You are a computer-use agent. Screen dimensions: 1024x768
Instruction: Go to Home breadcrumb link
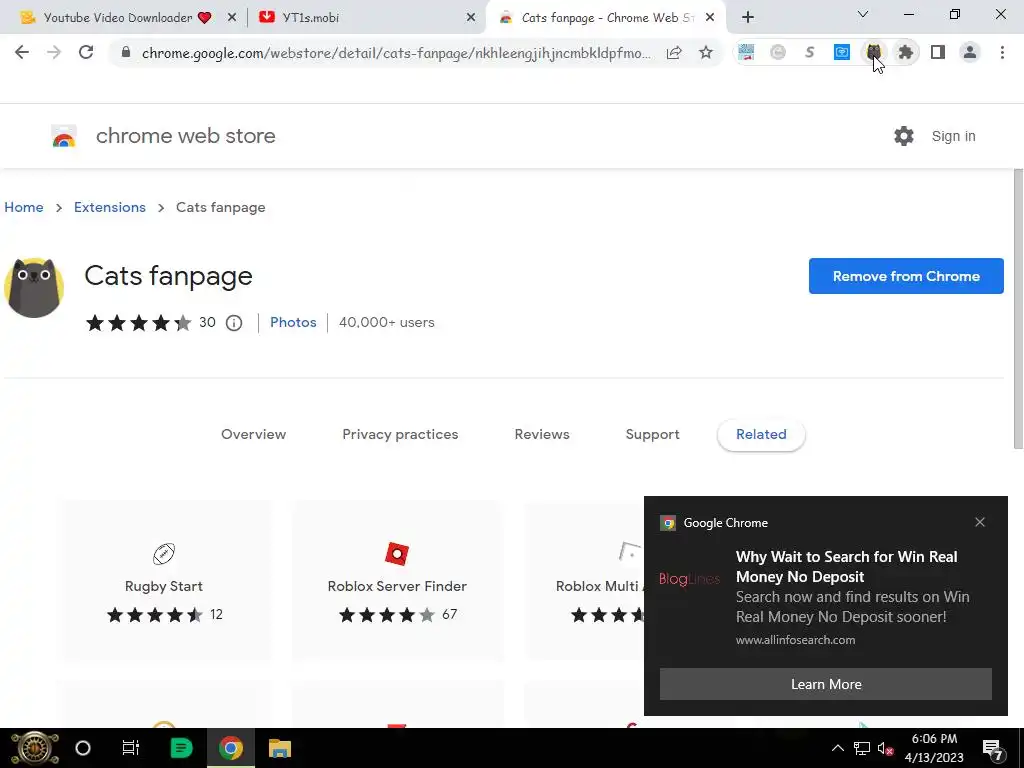click(x=24, y=207)
